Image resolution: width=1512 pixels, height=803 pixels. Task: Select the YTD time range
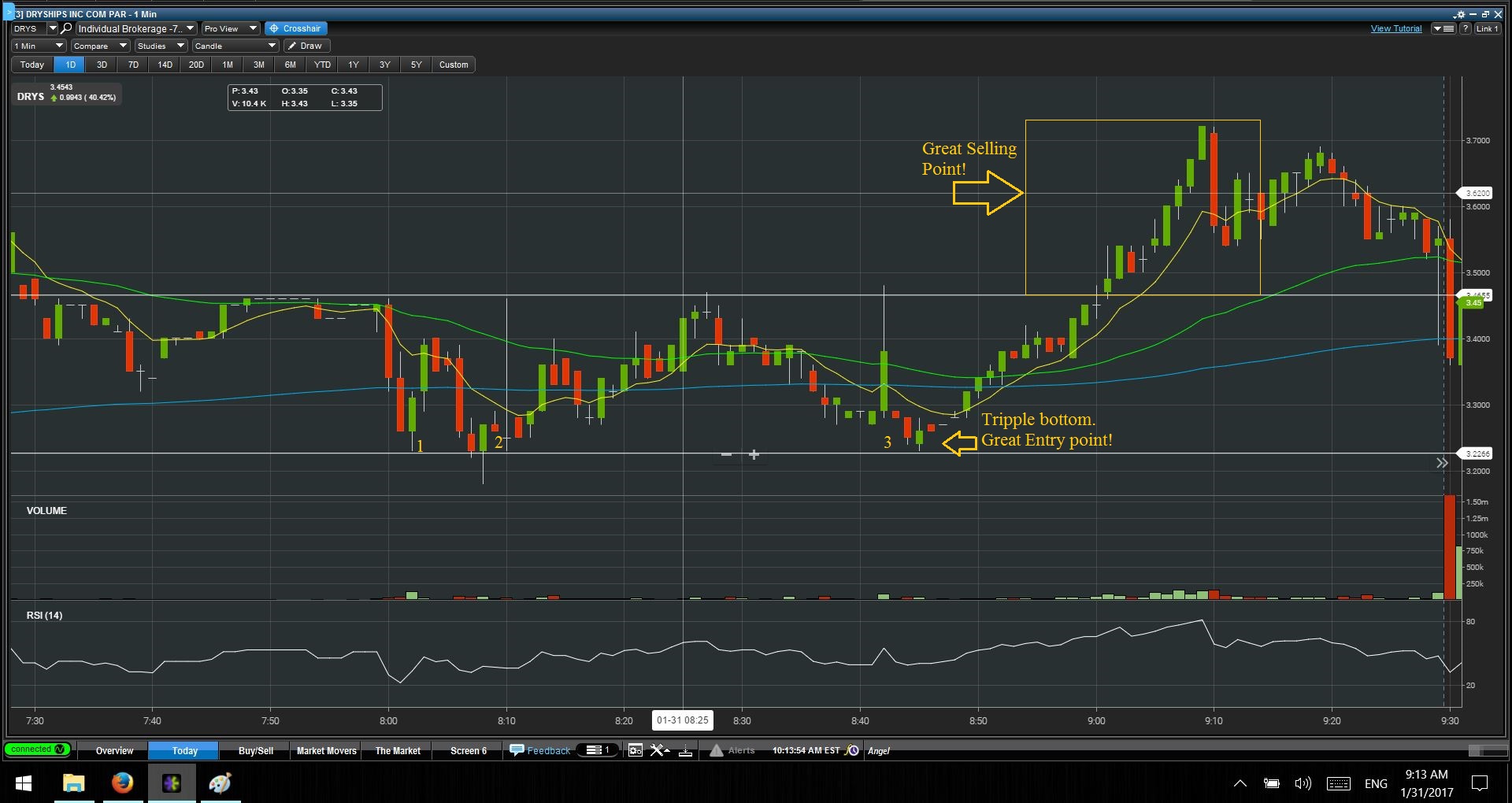[322, 65]
